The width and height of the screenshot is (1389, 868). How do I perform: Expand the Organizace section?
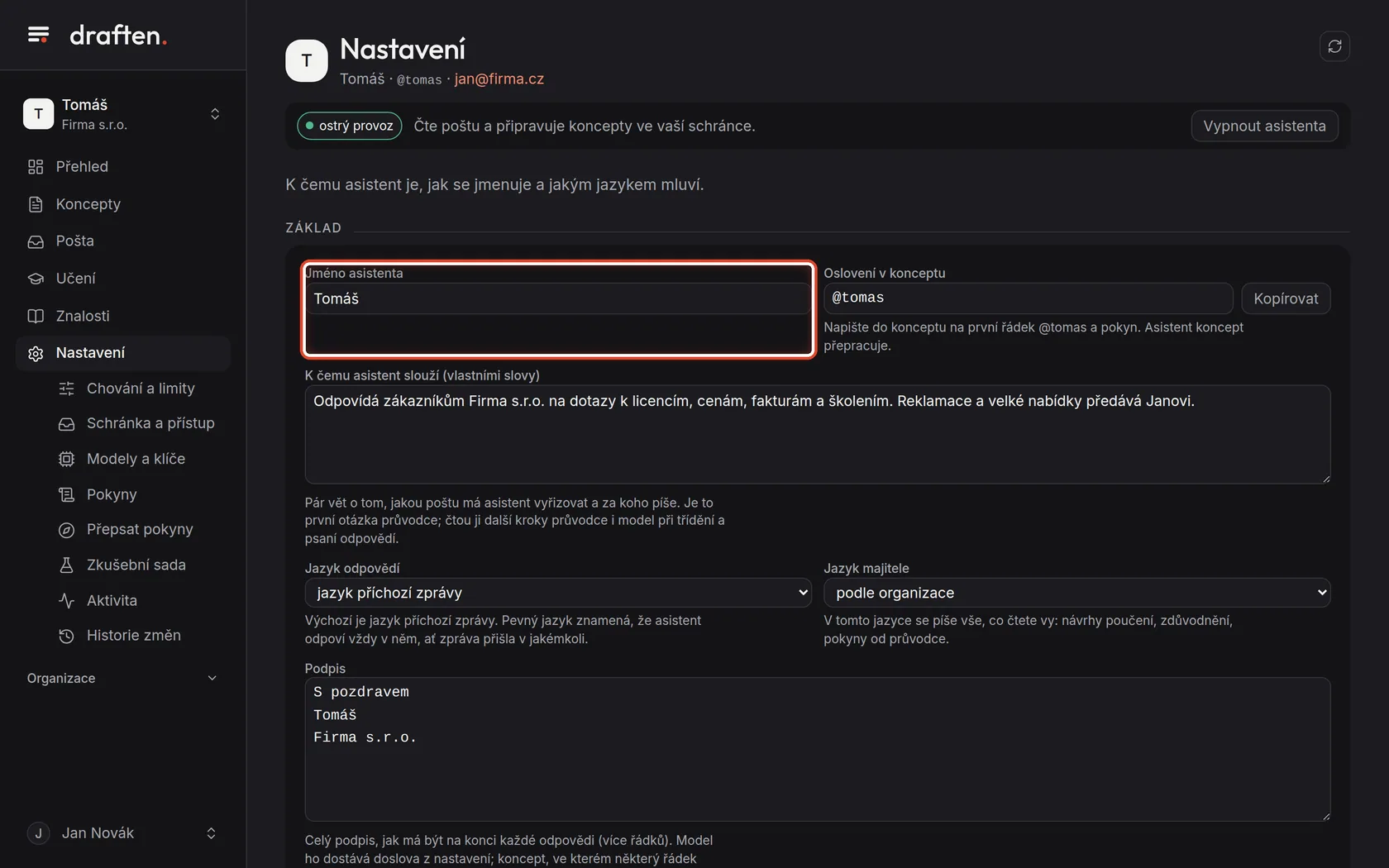123,678
